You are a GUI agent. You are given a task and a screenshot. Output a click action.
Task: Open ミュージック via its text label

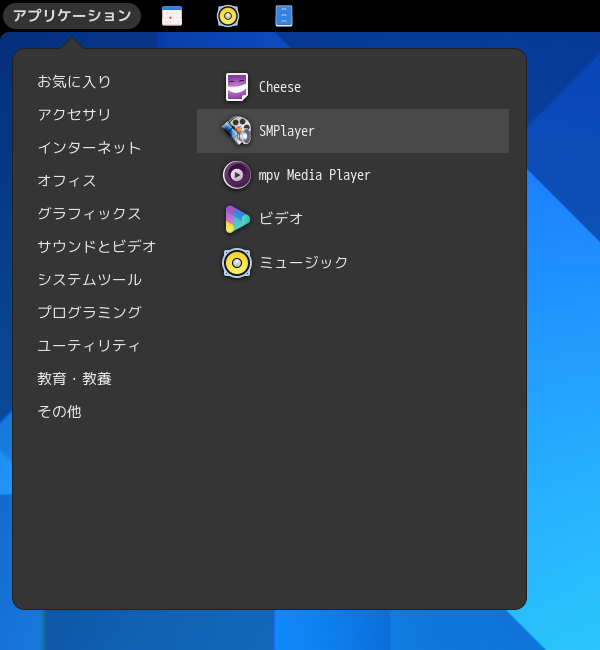(x=304, y=262)
